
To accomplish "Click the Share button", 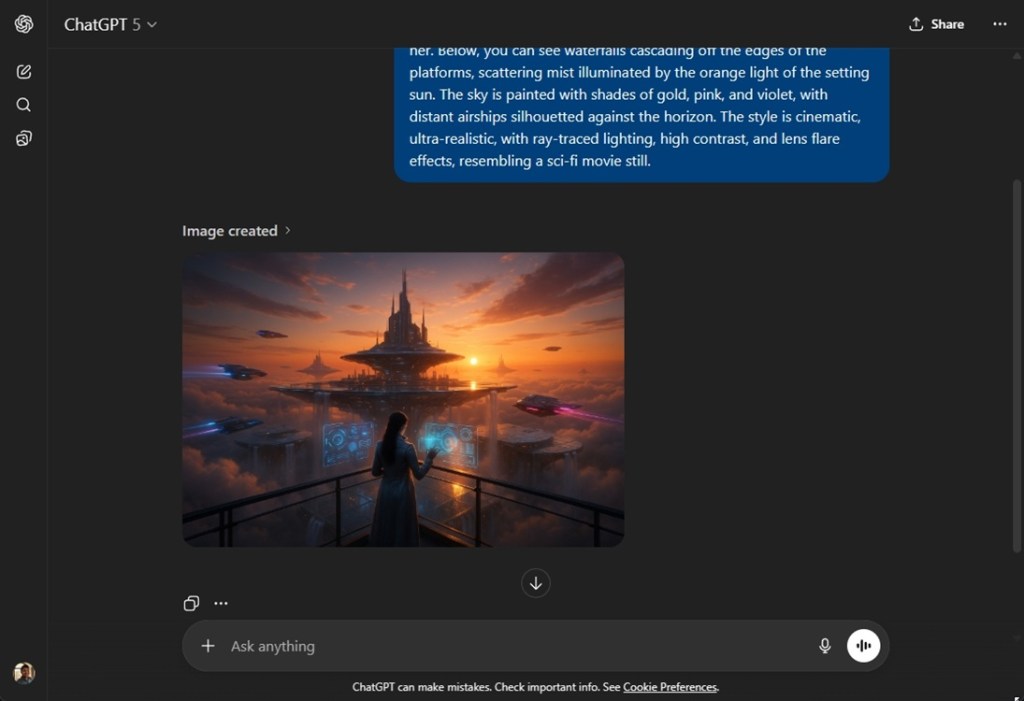I will point(936,23).
